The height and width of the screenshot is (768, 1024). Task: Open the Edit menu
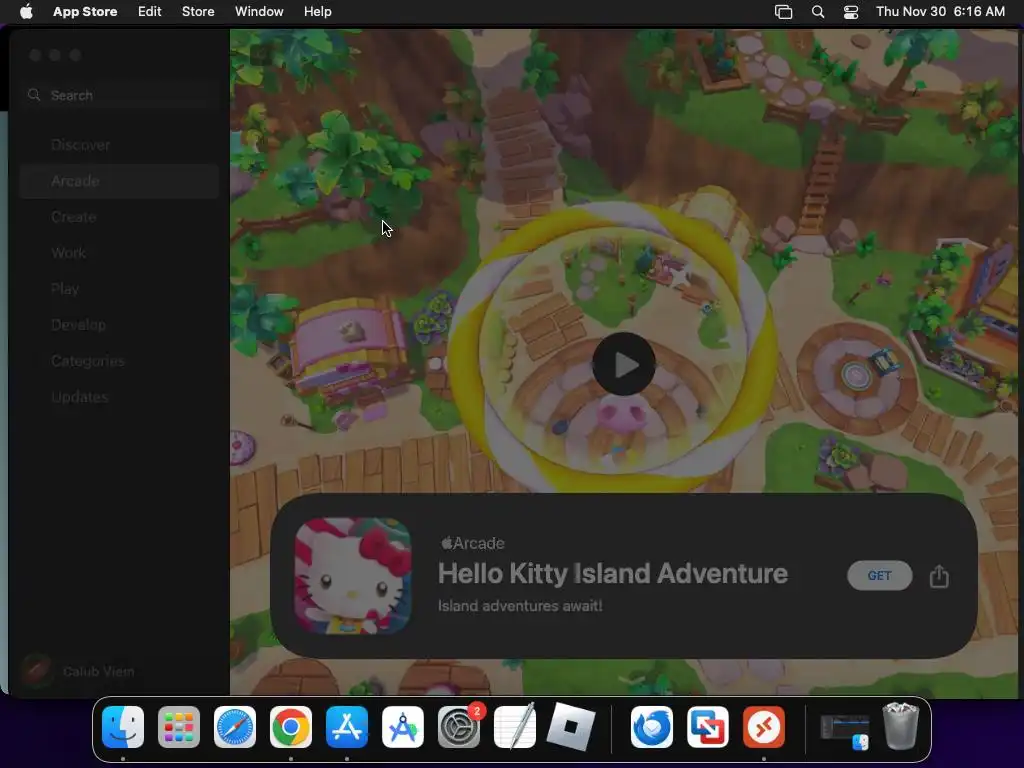click(x=150, y=11)
